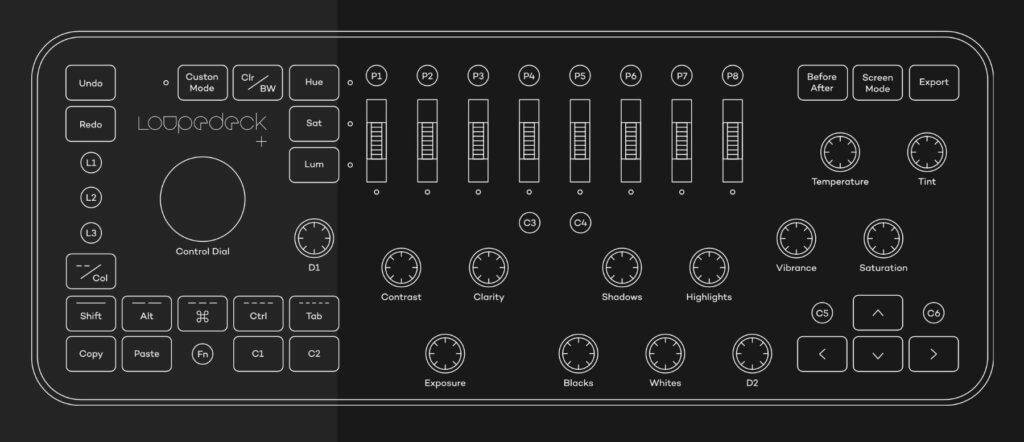Viewport: 1024px width, 442px height.
Task: Click the Exposure dial knob
Action: 444,354
